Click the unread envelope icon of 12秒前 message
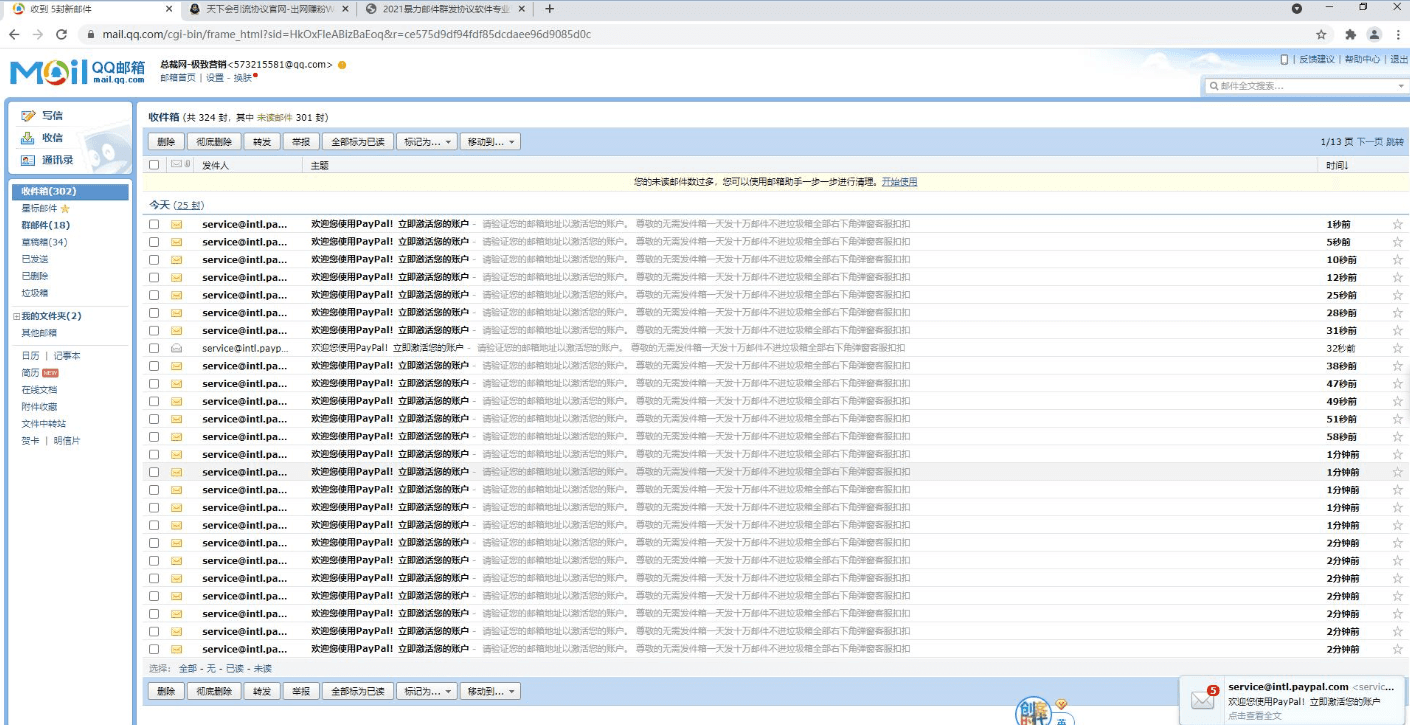Viewport: 1410px width, 727px height. [176, 277]
